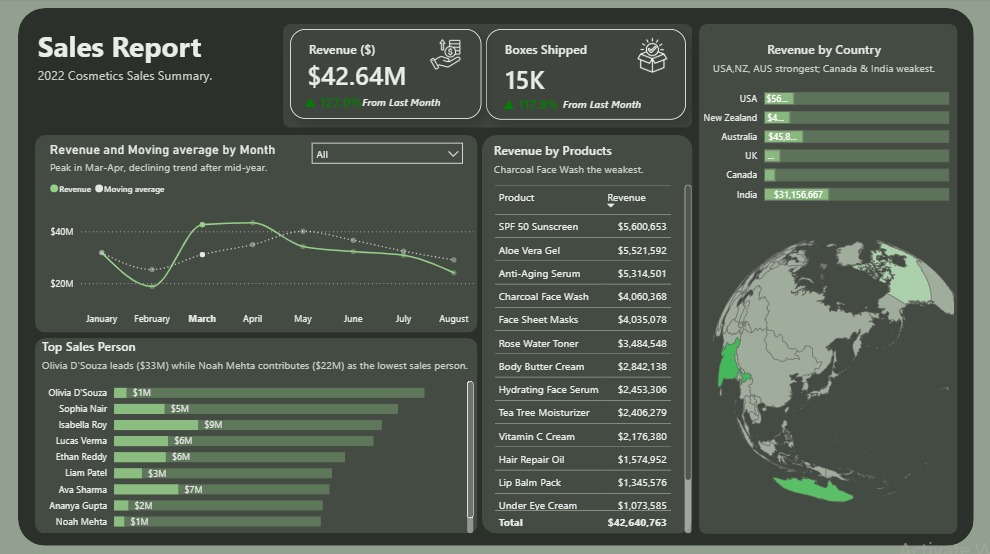
Task: Click the Boxes Shipped 15K value
Action: coord(524,80)
